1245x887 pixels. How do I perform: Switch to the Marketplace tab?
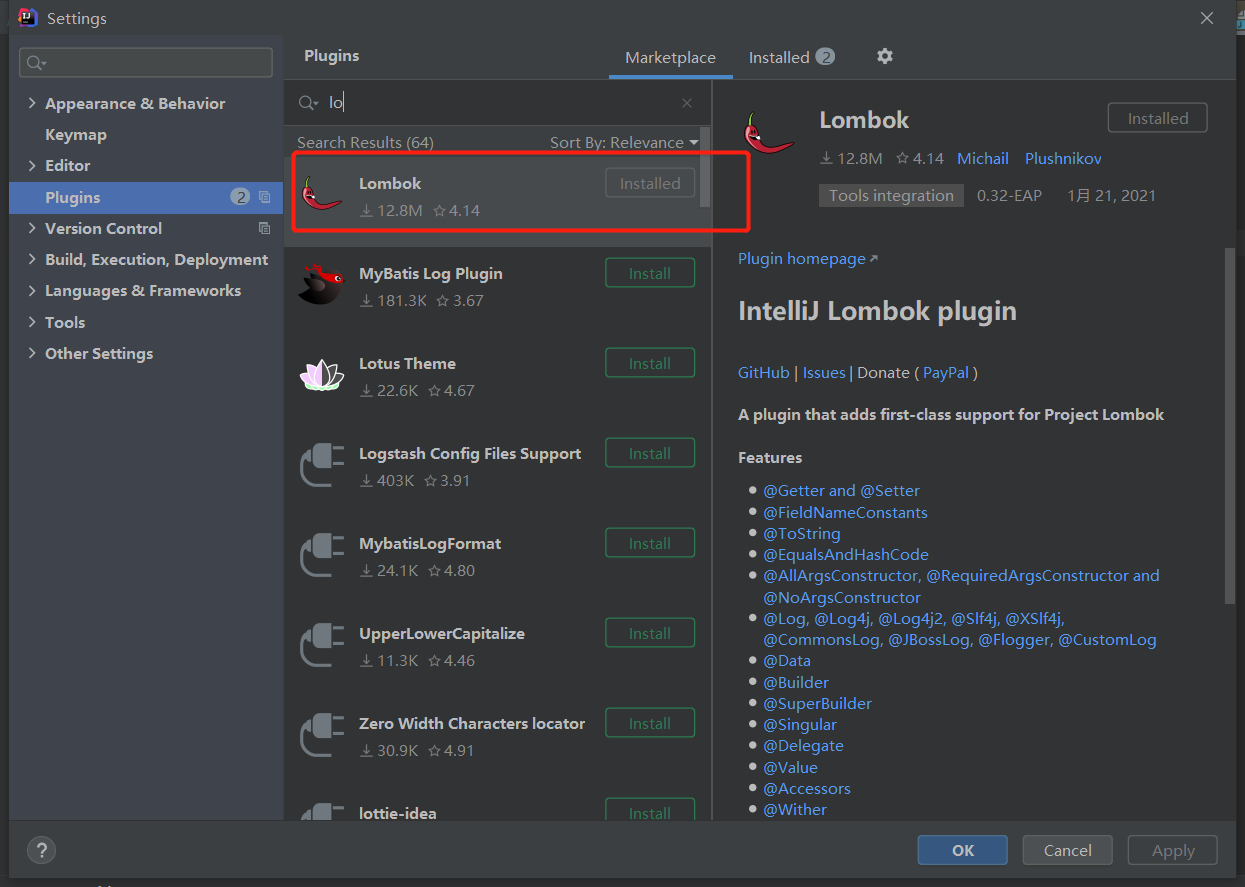[x=670, y=58]
